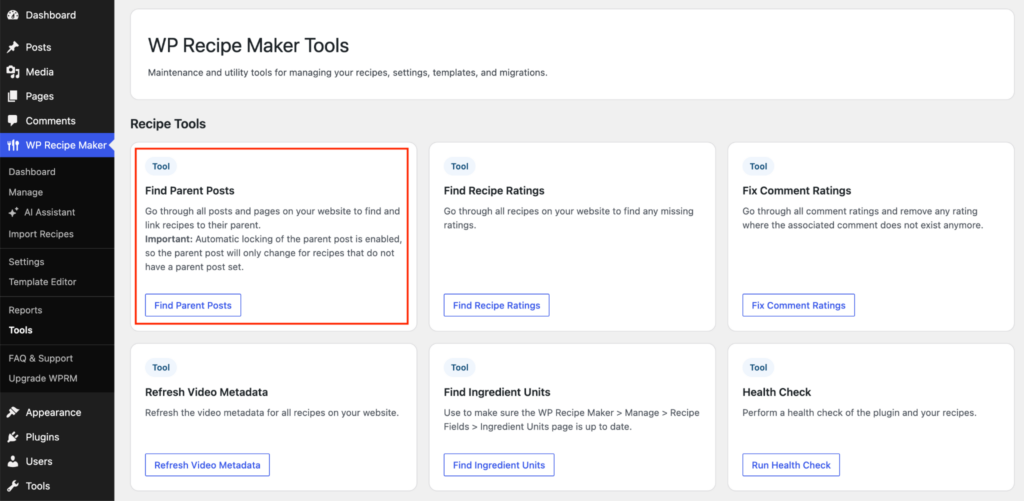
Task: Click the 'Maintenance and utility tools' description text
Action: (x=347, y=73)
